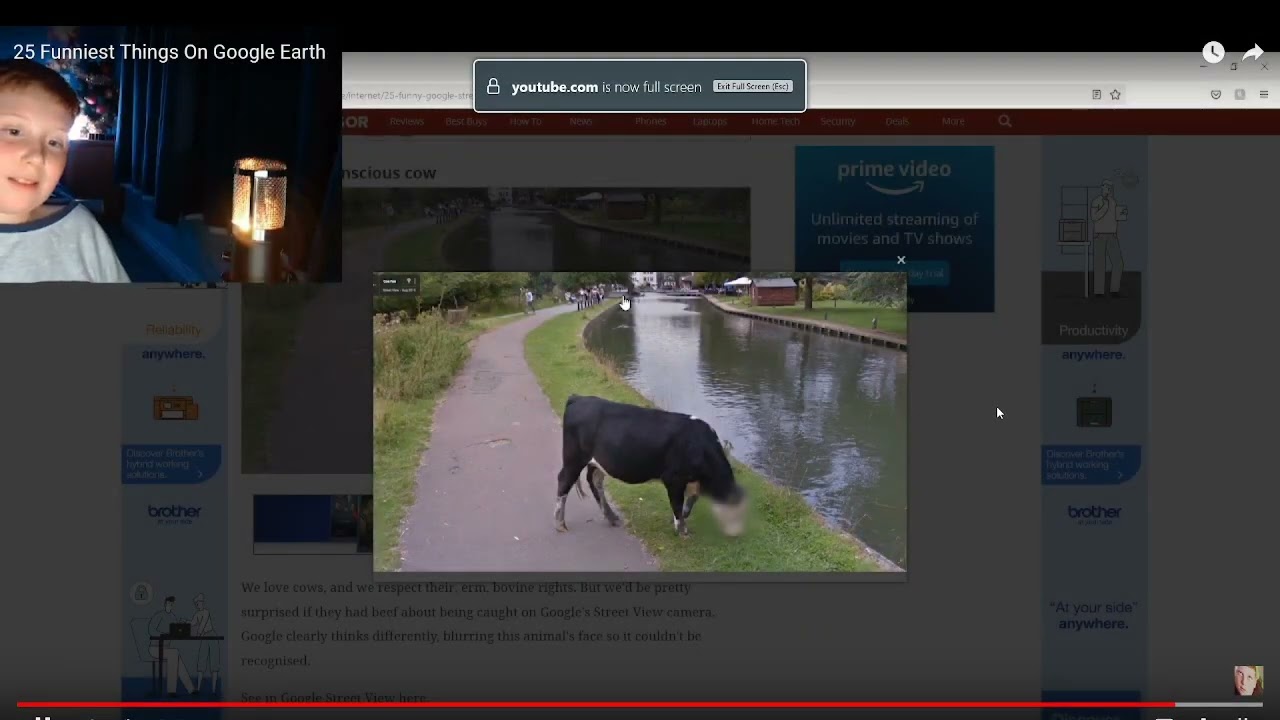Open the browser hamburger menu

point(1264,95)
